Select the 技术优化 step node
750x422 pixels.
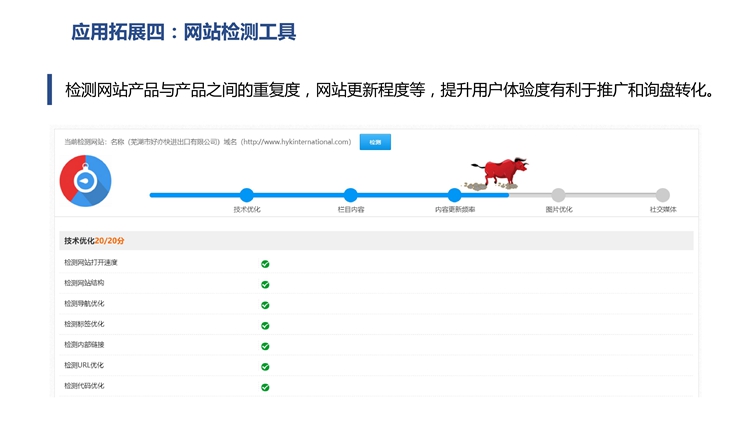click(x=247, y=195)
